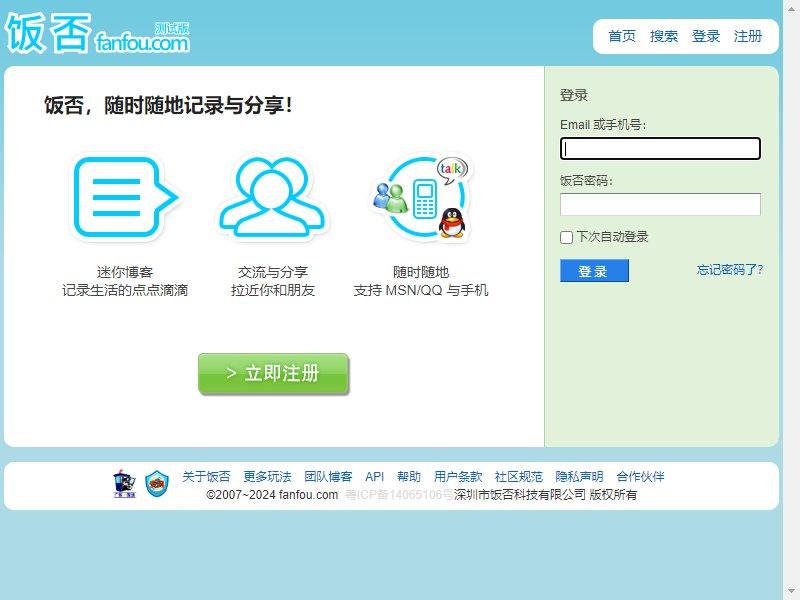This screenshot has width=800, height=600.
Task: Open the 粤ICP备14065106号 link
Action: [399, 495]
